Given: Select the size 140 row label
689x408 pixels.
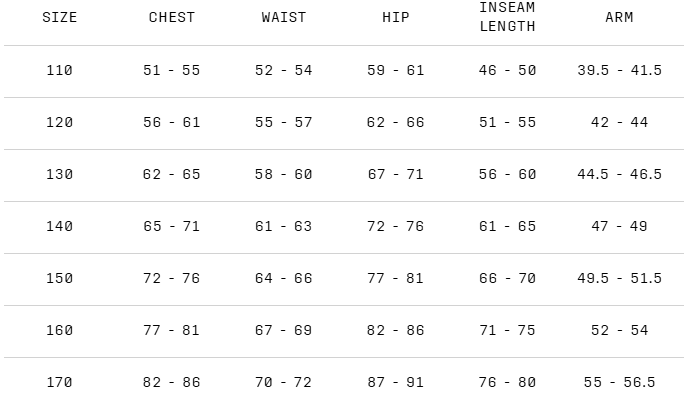Looking at the screenshot, I should click(x=59, y=226).
